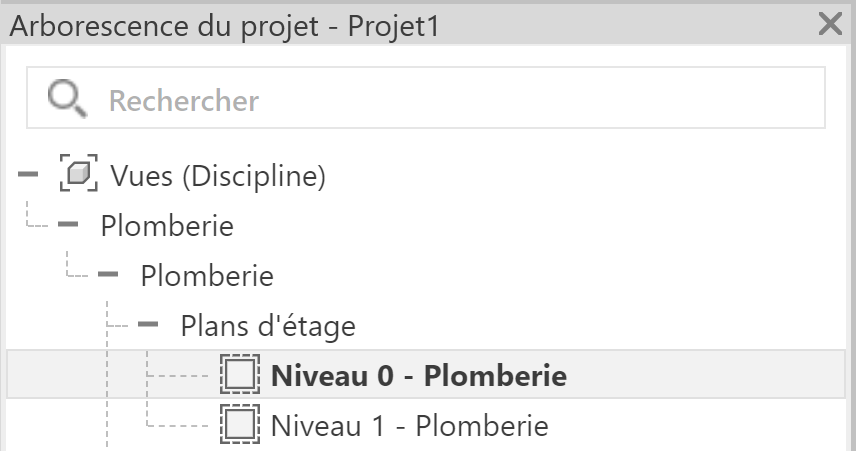Focus the Rechercher search field

click(x=426, y=98)
